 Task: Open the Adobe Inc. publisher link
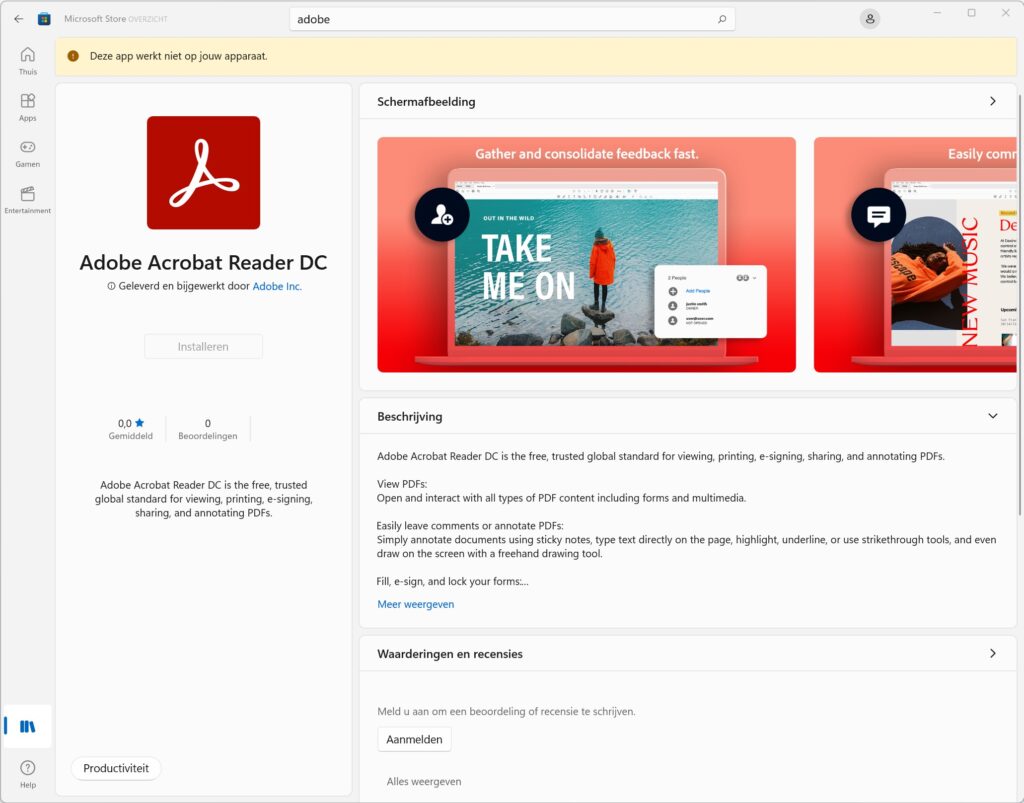pos(277,286)
